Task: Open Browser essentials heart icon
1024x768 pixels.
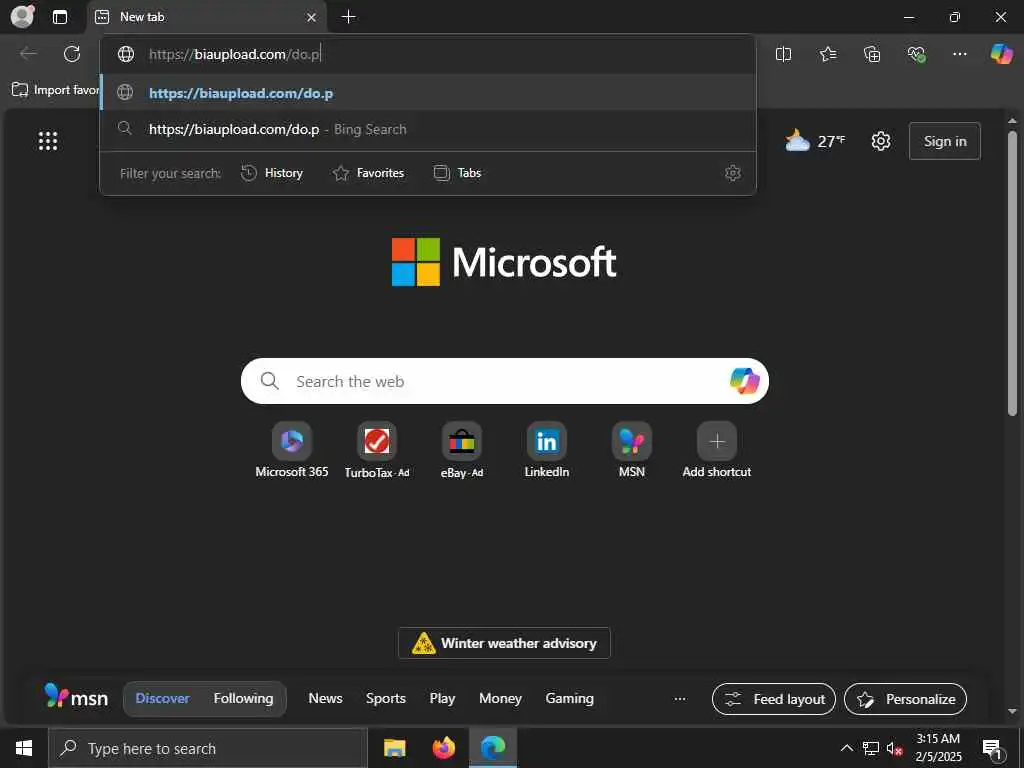Action: click(916, 54)
